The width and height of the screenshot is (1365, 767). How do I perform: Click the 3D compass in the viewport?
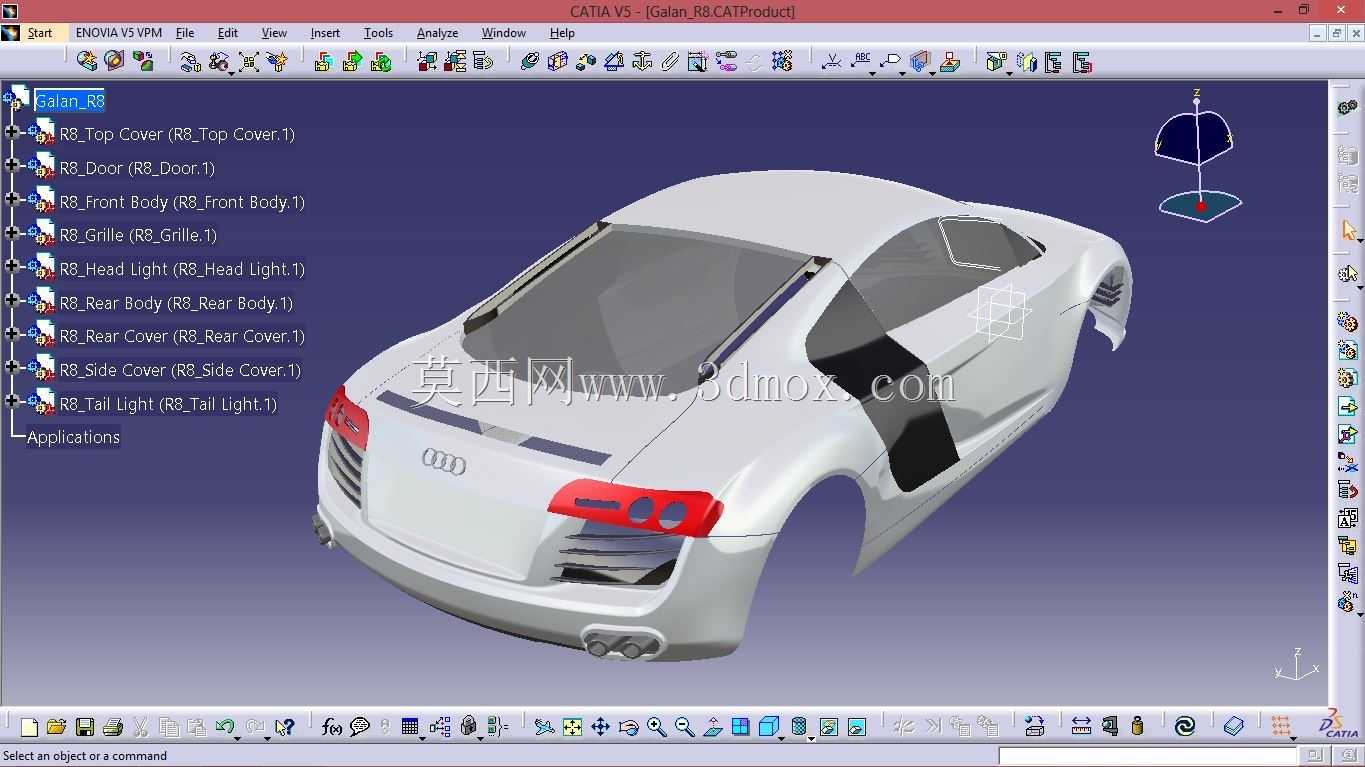[1198, 158]
